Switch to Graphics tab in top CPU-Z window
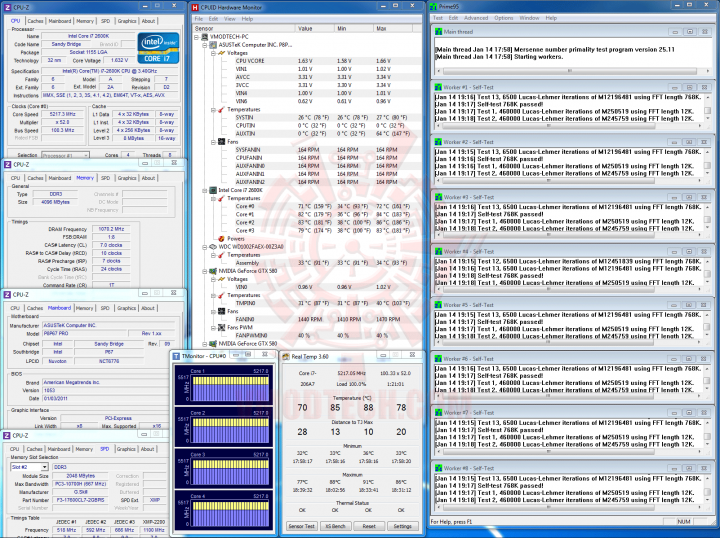This screenshot has width=720, height=538. (x=127, y=21)
